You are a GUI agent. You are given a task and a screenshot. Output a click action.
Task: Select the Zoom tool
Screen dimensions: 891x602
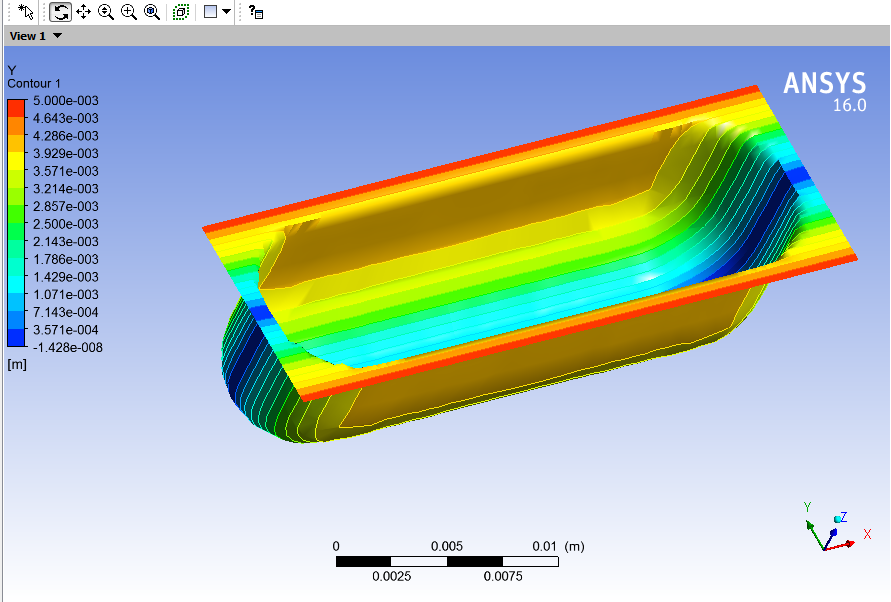coord(105,12)
